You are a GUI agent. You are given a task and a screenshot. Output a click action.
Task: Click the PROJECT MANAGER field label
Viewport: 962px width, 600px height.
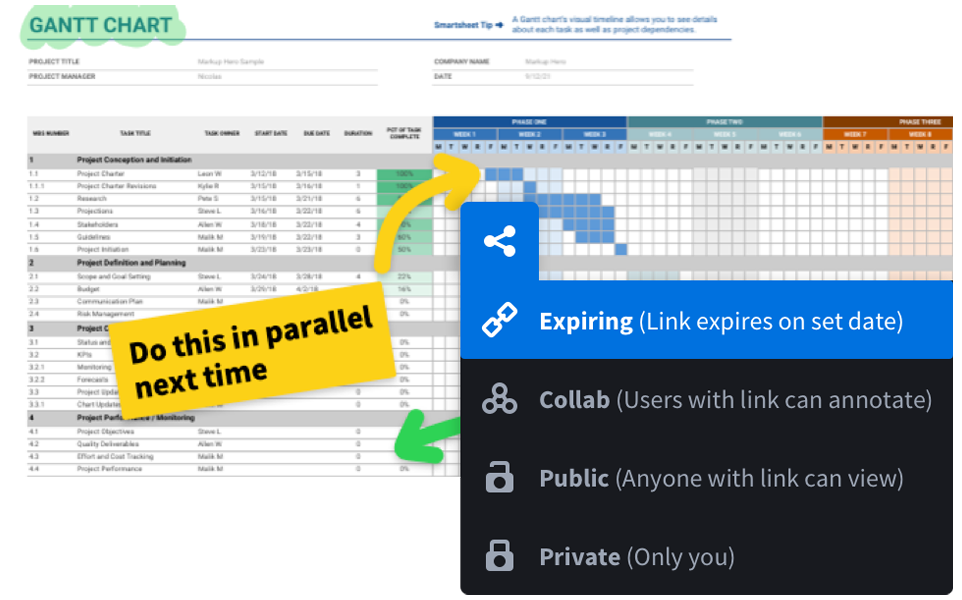(62, 77)
